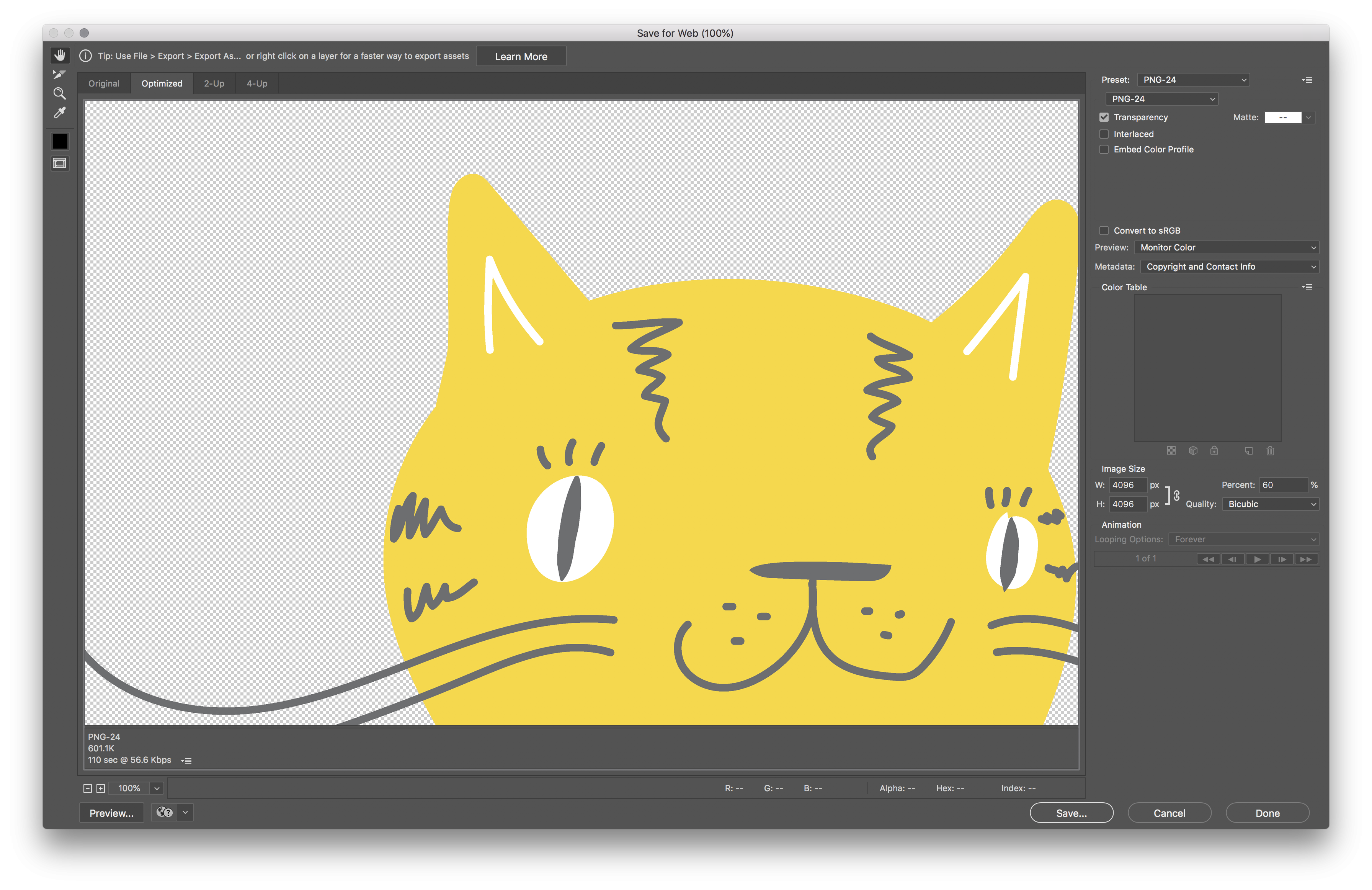Click the delete color trash icon

(x=1270, y=450)
